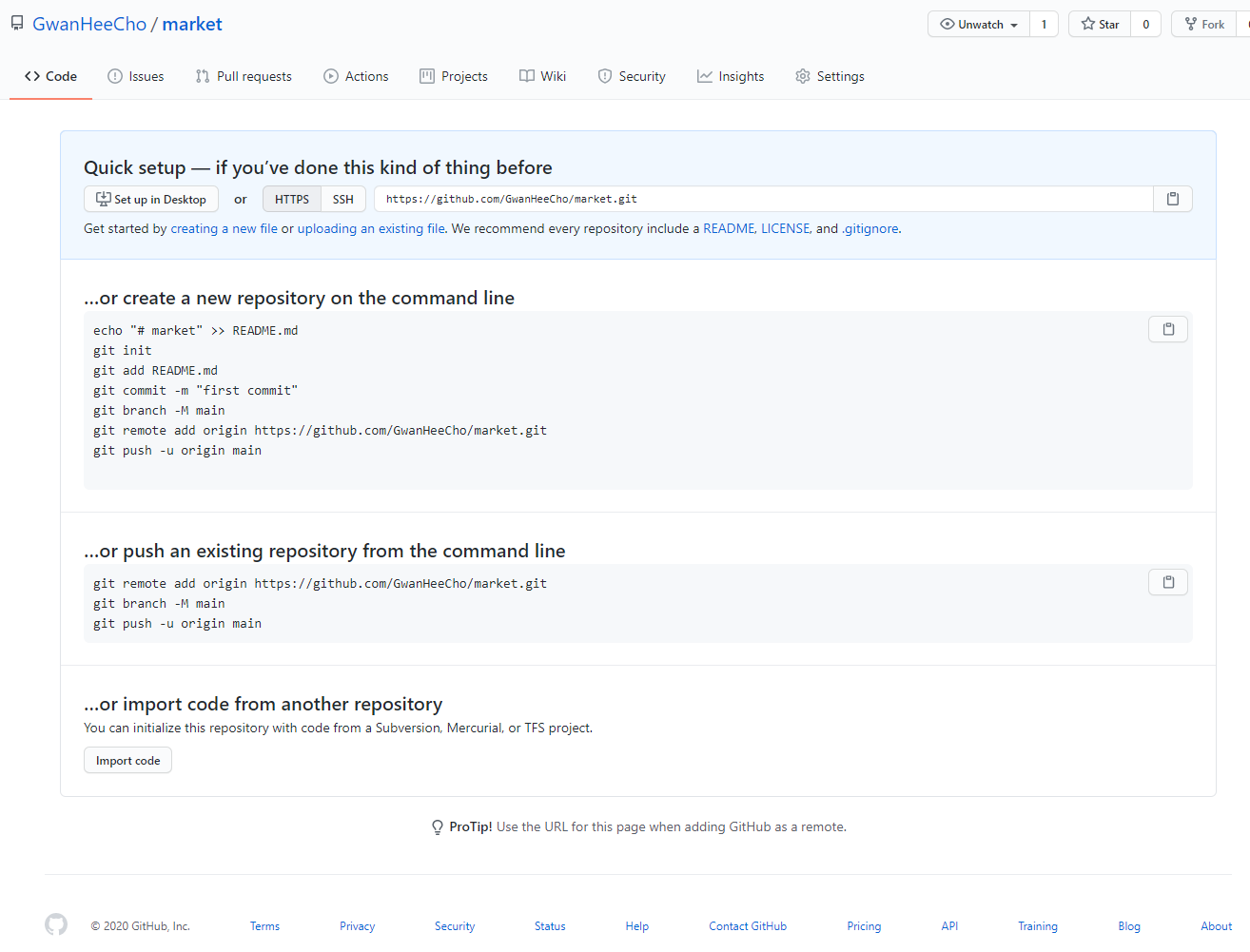Click the repository URL field
Viewport: 1250px width, 952px height.
(x=764, y=199)
